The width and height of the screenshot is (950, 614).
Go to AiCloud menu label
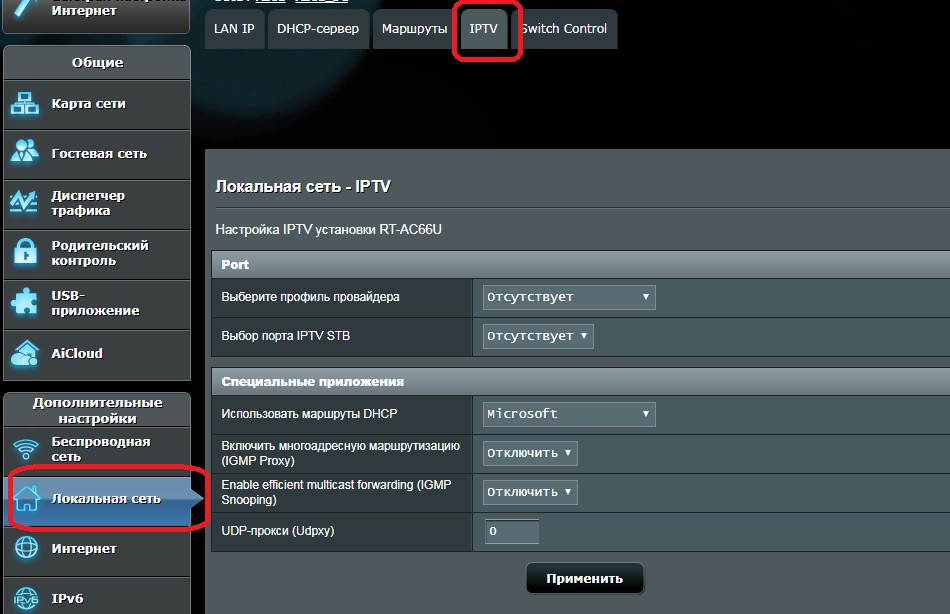coord(77,353)
